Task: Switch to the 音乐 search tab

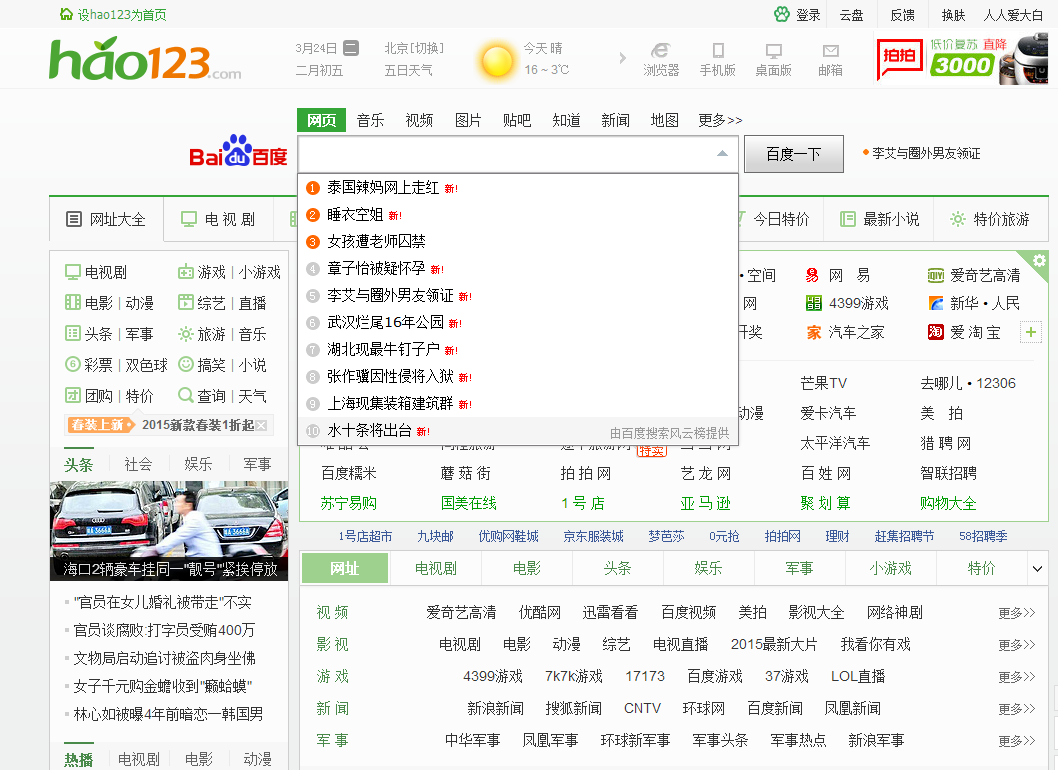Action: (x=369, y=120)
